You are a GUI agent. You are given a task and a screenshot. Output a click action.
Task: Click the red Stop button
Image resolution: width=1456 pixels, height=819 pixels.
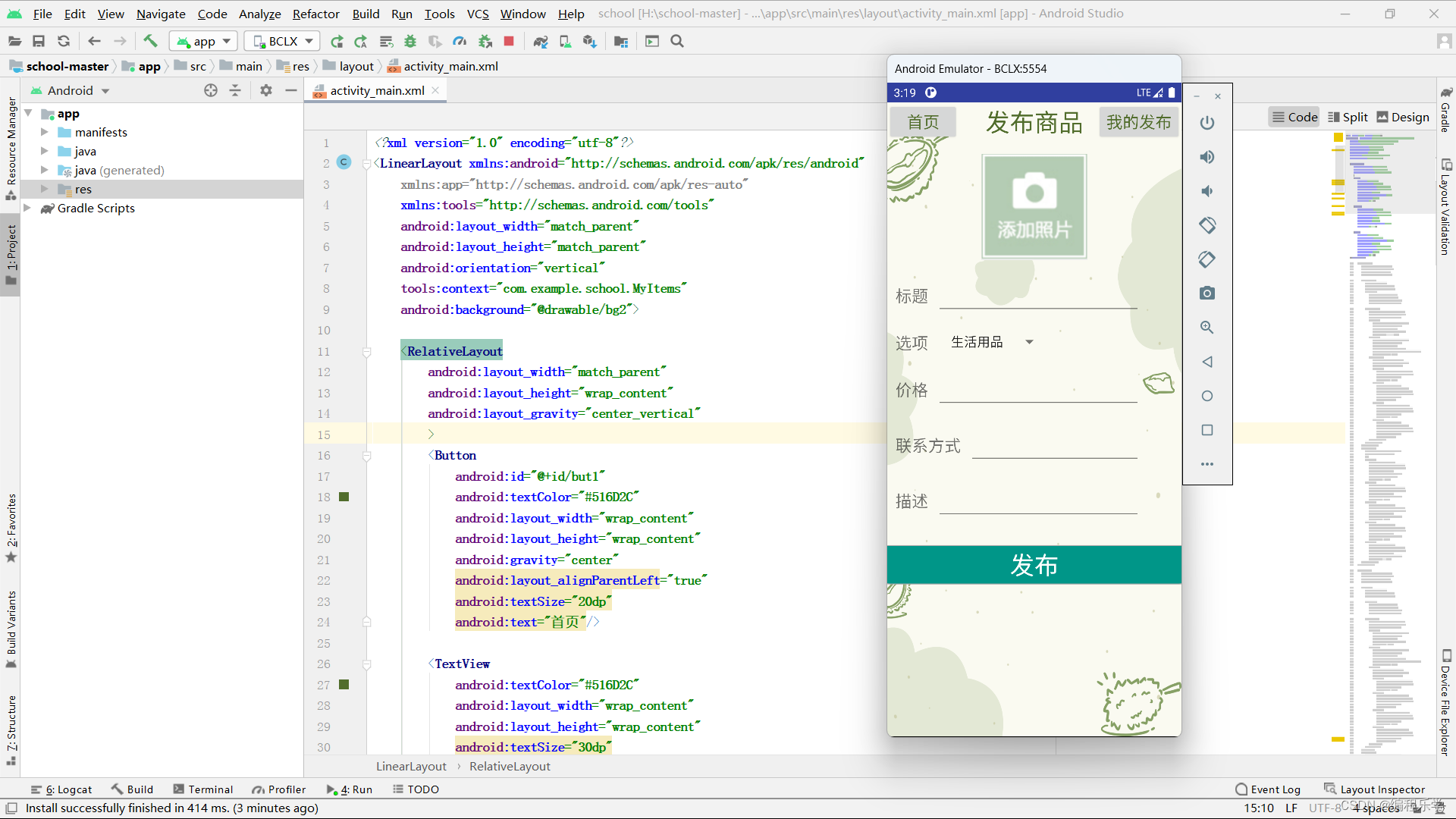click(509, 41)
